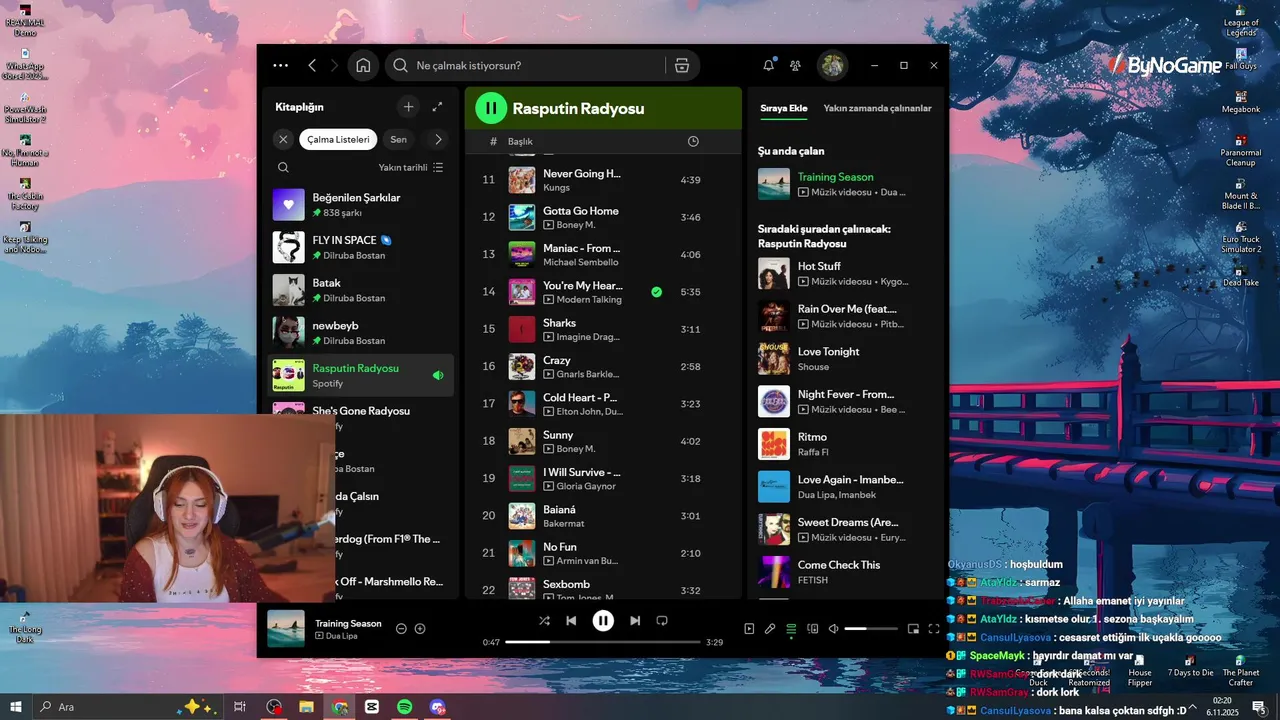Play 'Hot Stuff' from the queue
The image size is (1280, 720).
tap(846, 274)
